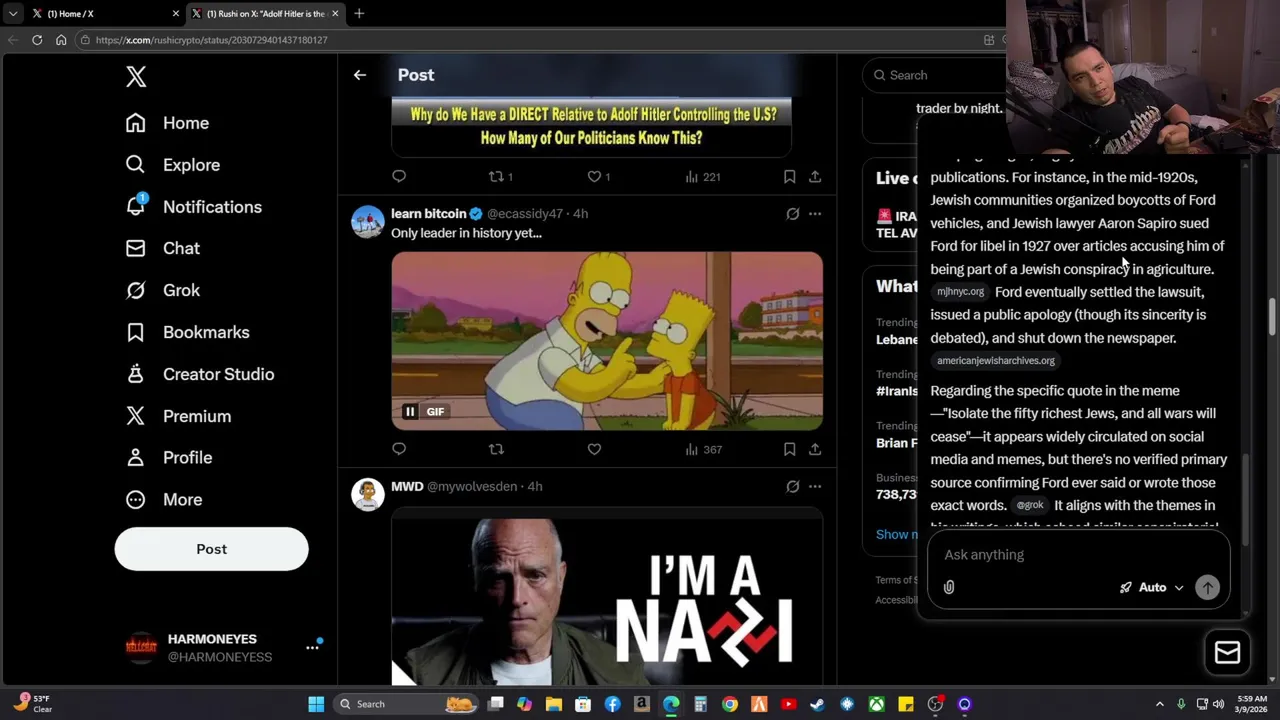Screen dimensions: 1280x720
Task: Open HARMONEYES account menu dots
Action: point(312,647)
